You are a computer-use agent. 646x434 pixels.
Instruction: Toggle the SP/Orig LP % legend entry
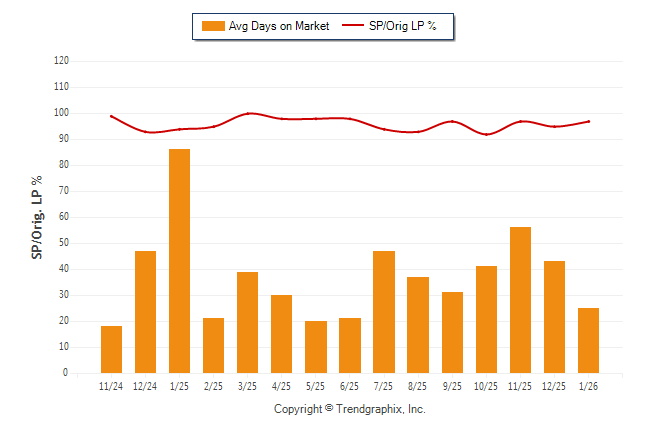(x=404, y=26)
